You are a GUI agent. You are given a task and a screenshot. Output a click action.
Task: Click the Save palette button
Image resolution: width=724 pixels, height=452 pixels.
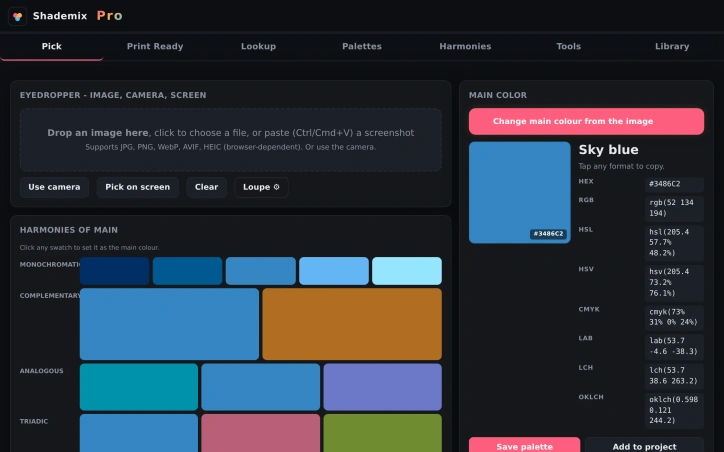click(x=525, y=446)
